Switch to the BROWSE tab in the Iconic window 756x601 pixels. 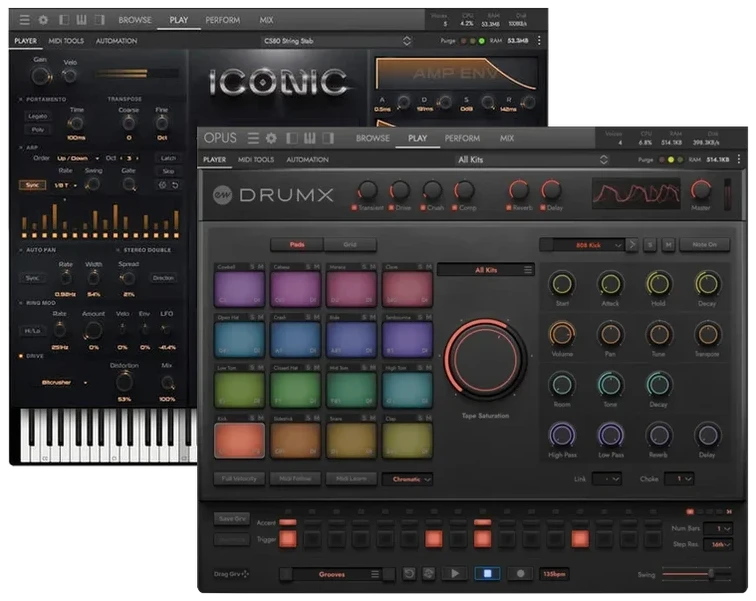click(135, 20)
